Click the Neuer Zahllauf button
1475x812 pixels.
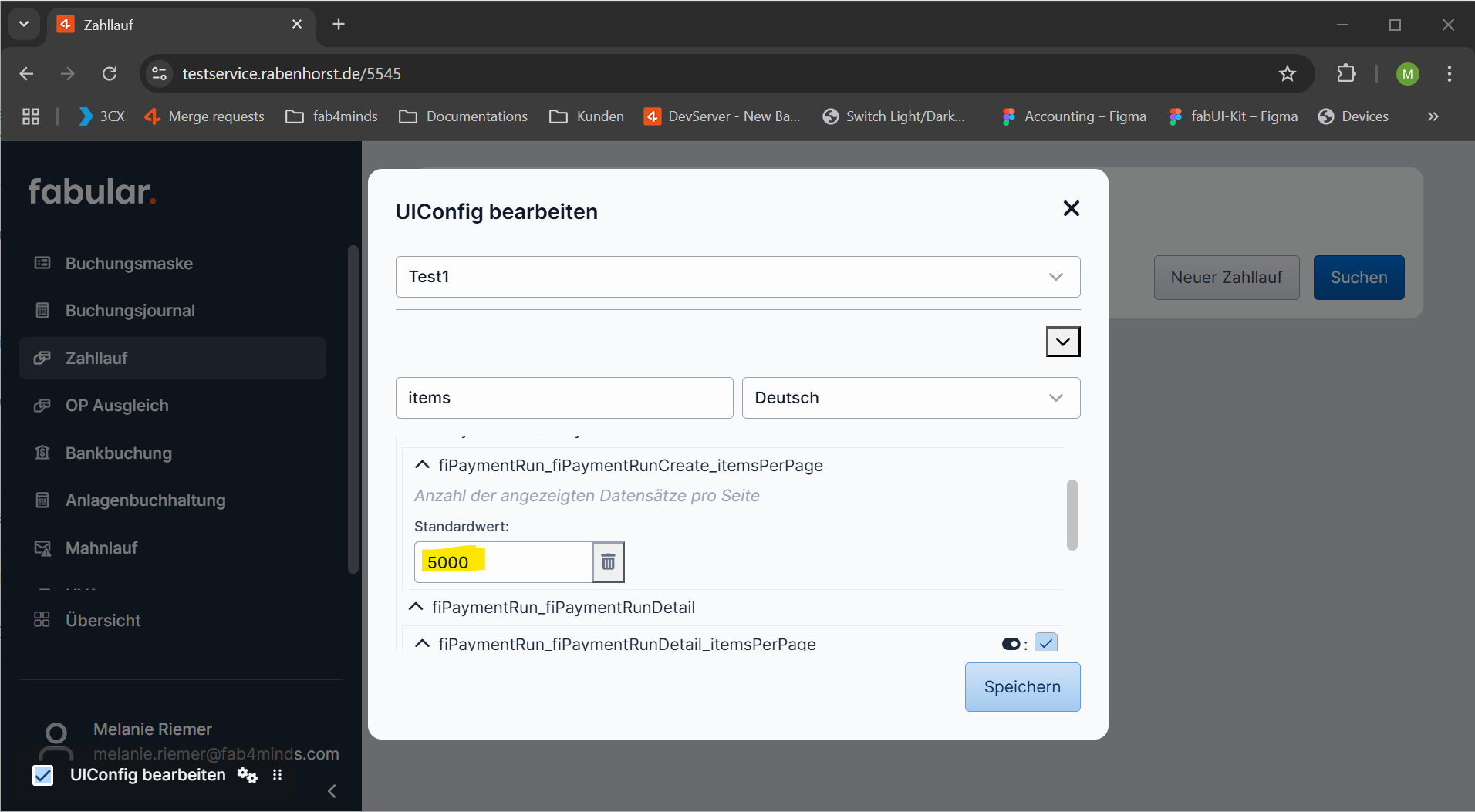[x=1226, y=278]
